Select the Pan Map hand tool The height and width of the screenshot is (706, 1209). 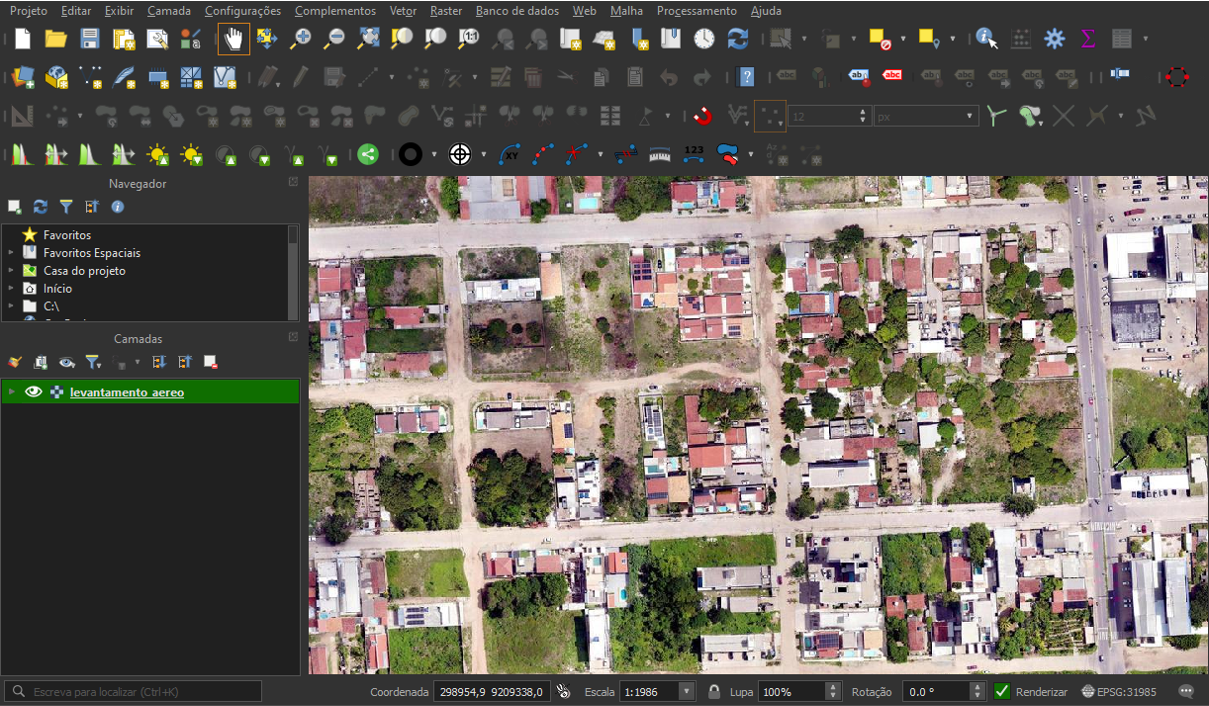tap(234, 39)
